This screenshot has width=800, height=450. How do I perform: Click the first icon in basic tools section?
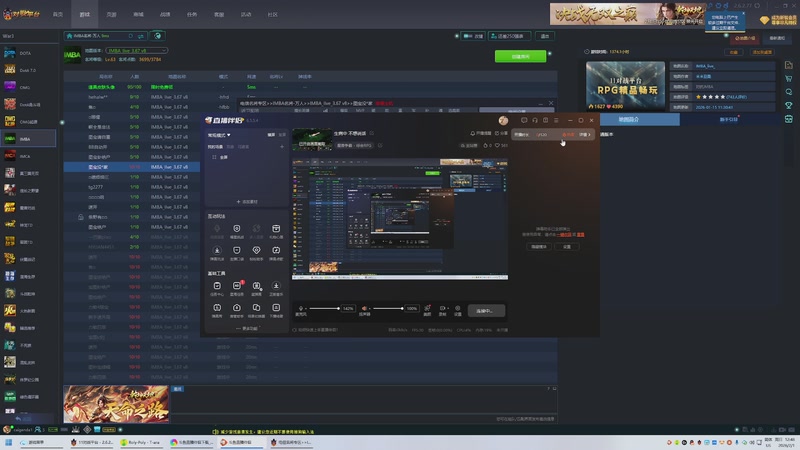coord(217,286)
